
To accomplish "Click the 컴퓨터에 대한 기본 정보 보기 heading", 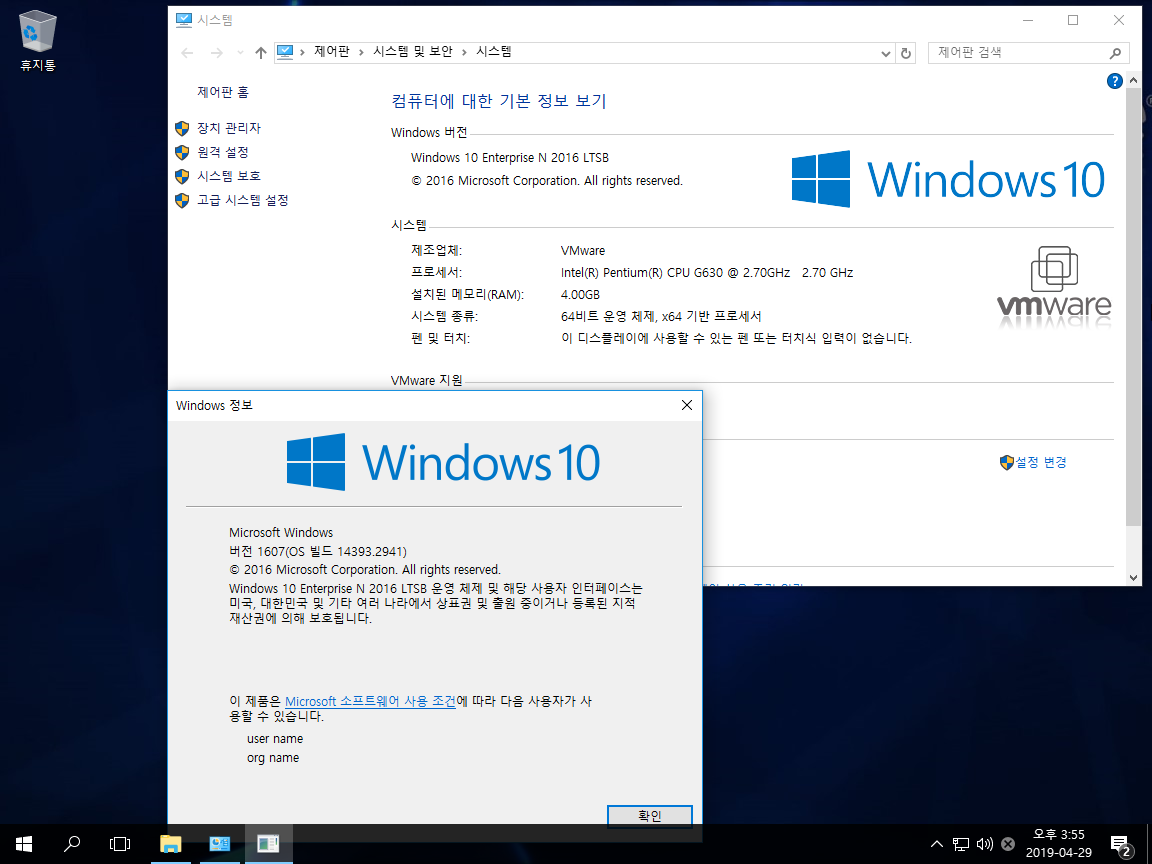I will tap(499, 101).
